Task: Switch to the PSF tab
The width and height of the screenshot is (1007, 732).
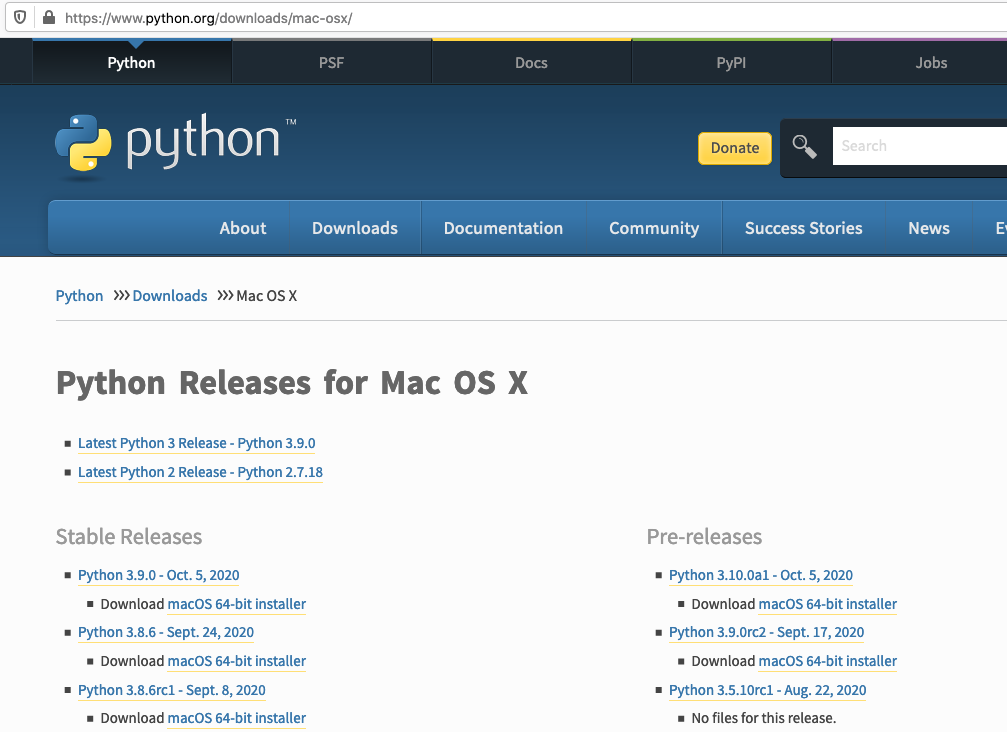Action: 331,62
